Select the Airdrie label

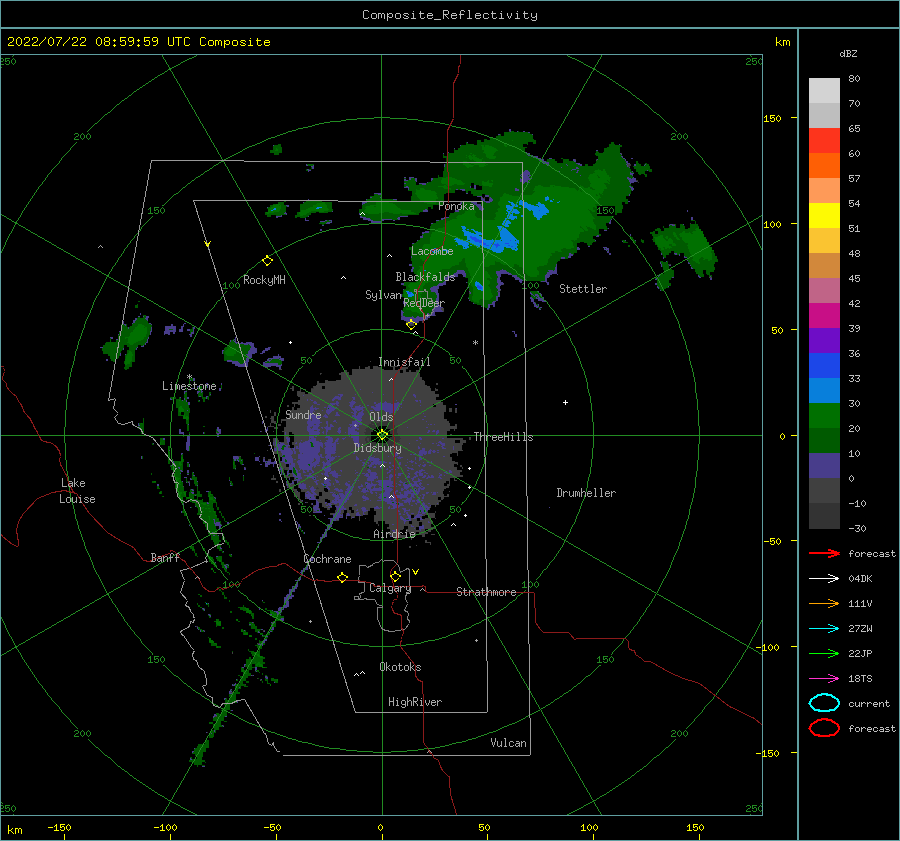[x=394, y=534]
